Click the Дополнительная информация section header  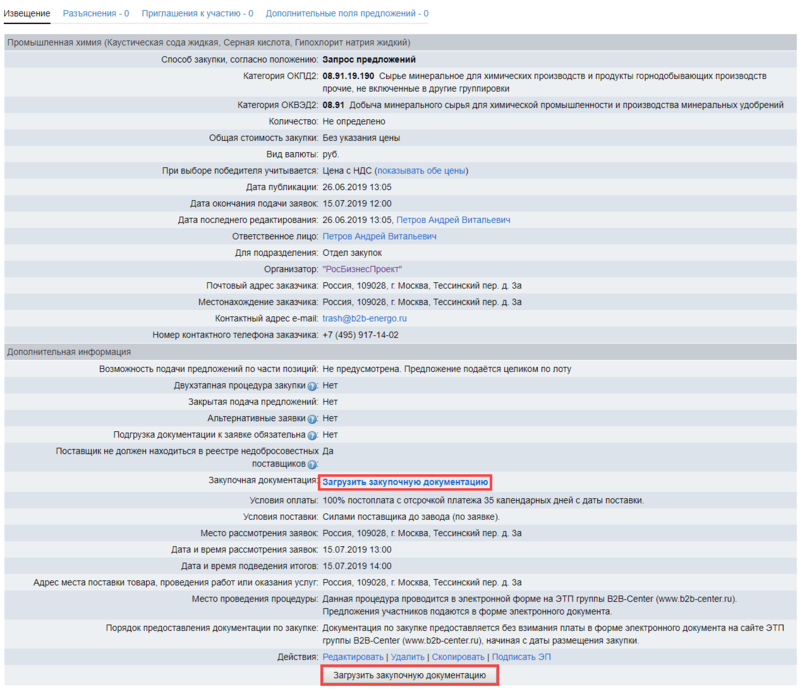click(x=69, y=352)
